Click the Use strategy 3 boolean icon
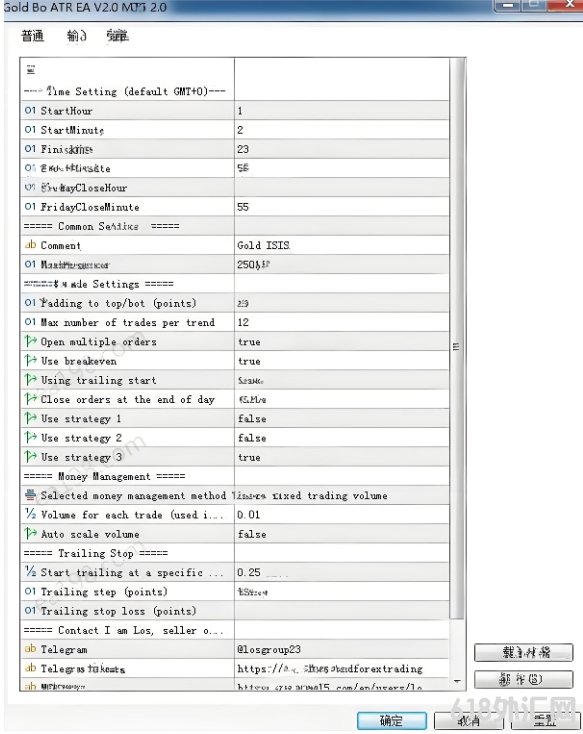Screen dimensions: 583x734 click(x=30, y=456)
